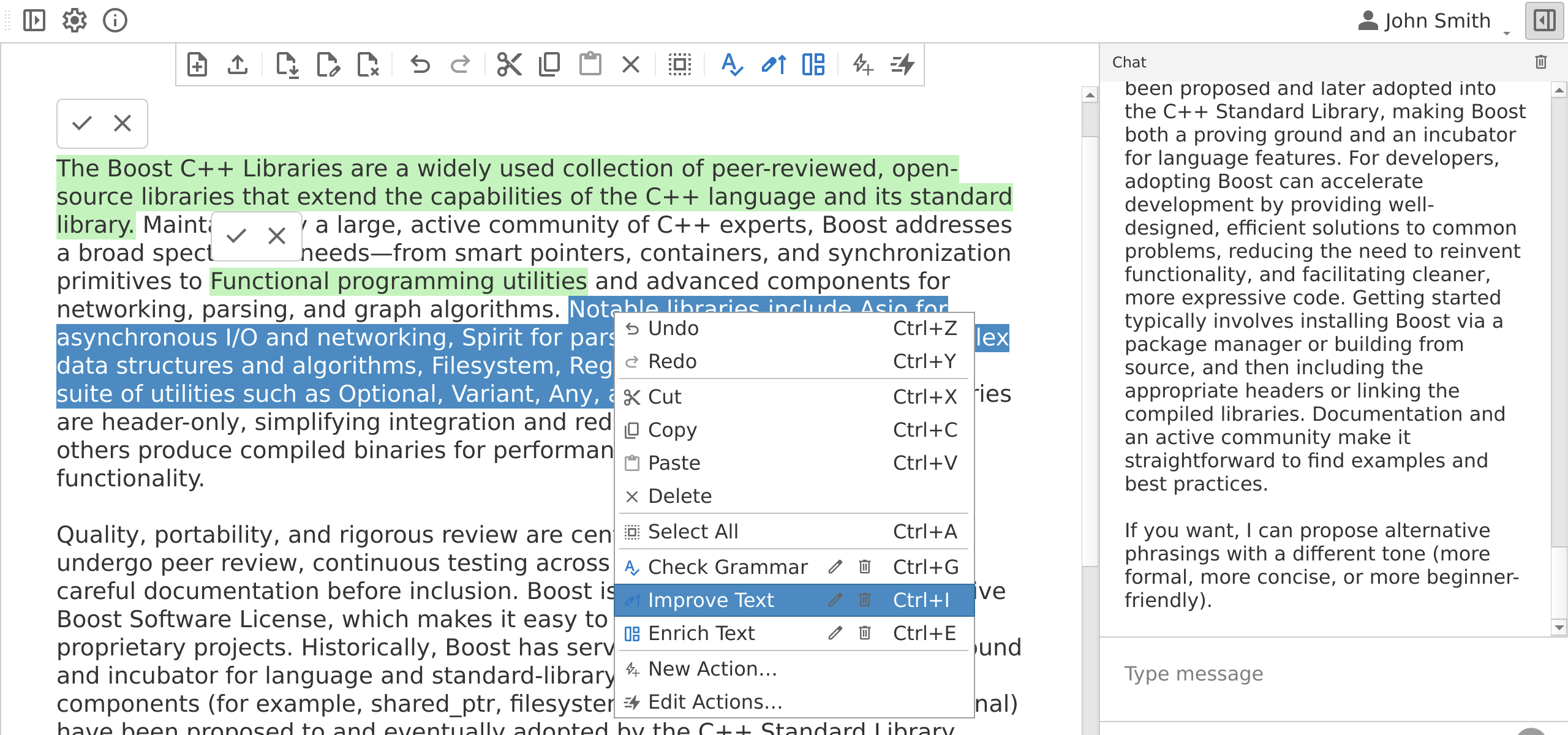Redo using the toolbar arrow
The width and height of the screenshot is (1568, 735).
[460, 64]
